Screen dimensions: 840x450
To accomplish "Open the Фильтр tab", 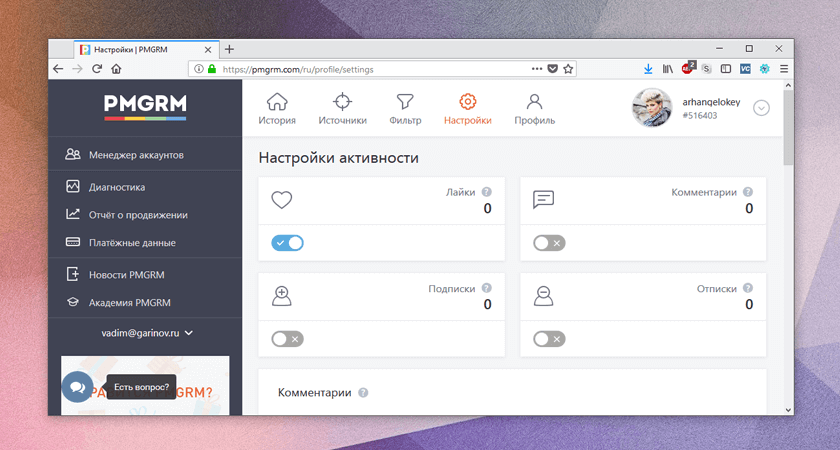I will [x=405, y=109].
